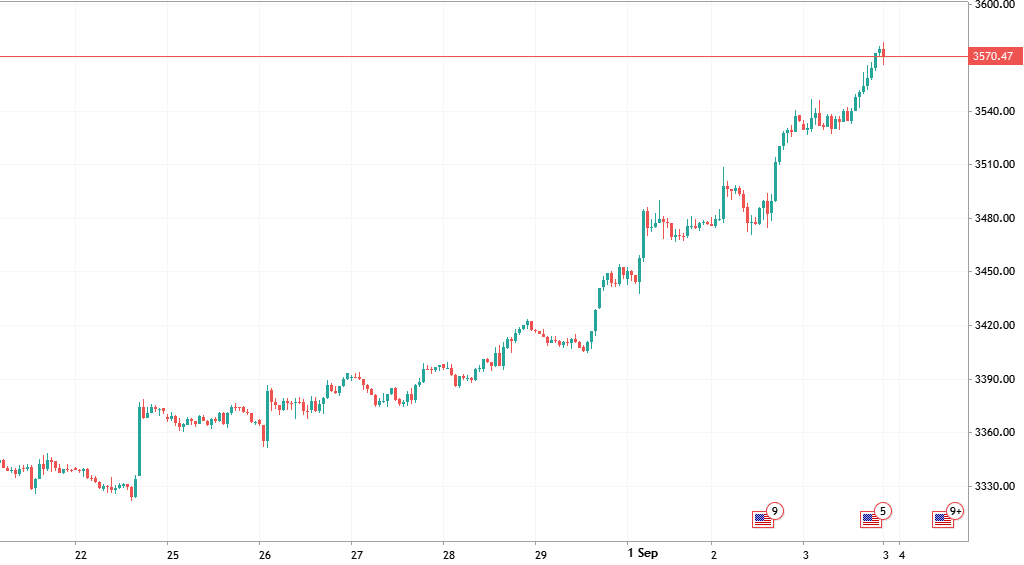
Task: Open US economic events flag with 9+ badge
Action: [x=948, y=516]
